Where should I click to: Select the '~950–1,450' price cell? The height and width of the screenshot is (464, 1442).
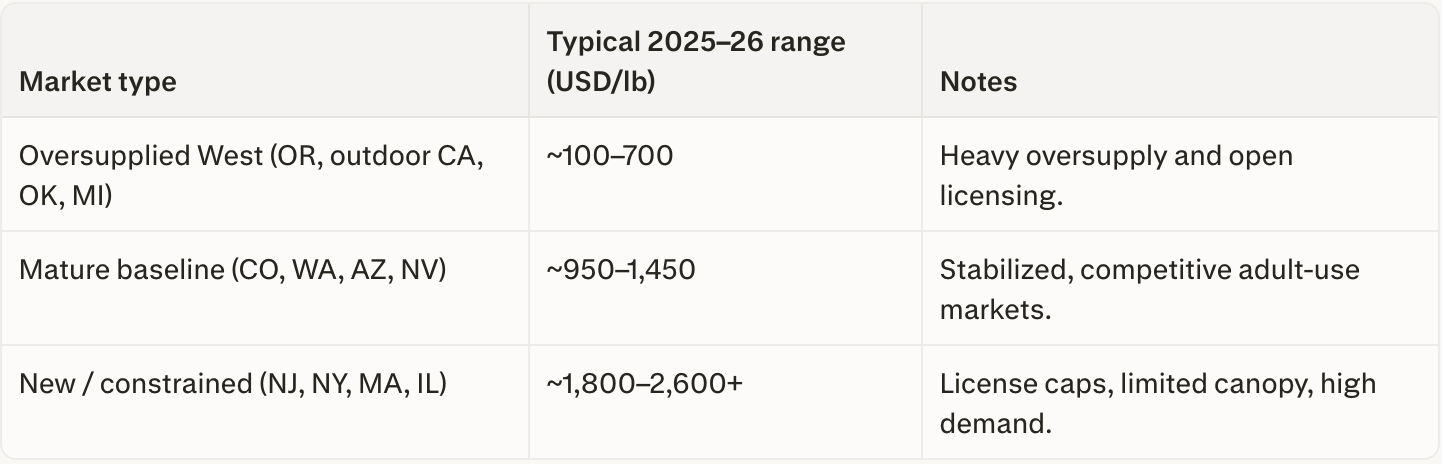(620, 270)
